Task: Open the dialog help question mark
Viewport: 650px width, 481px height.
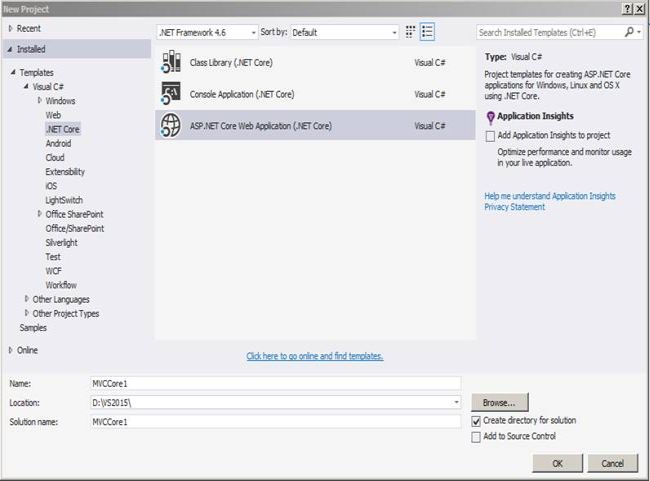Action: 628,9
